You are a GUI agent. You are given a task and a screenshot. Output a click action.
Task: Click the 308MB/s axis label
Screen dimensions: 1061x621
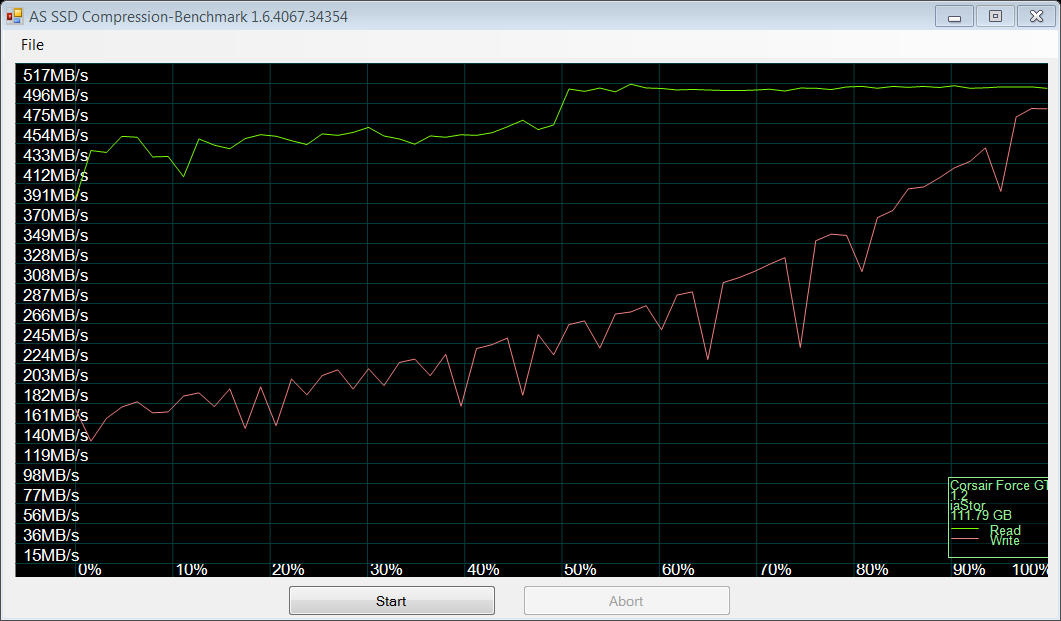55,275
